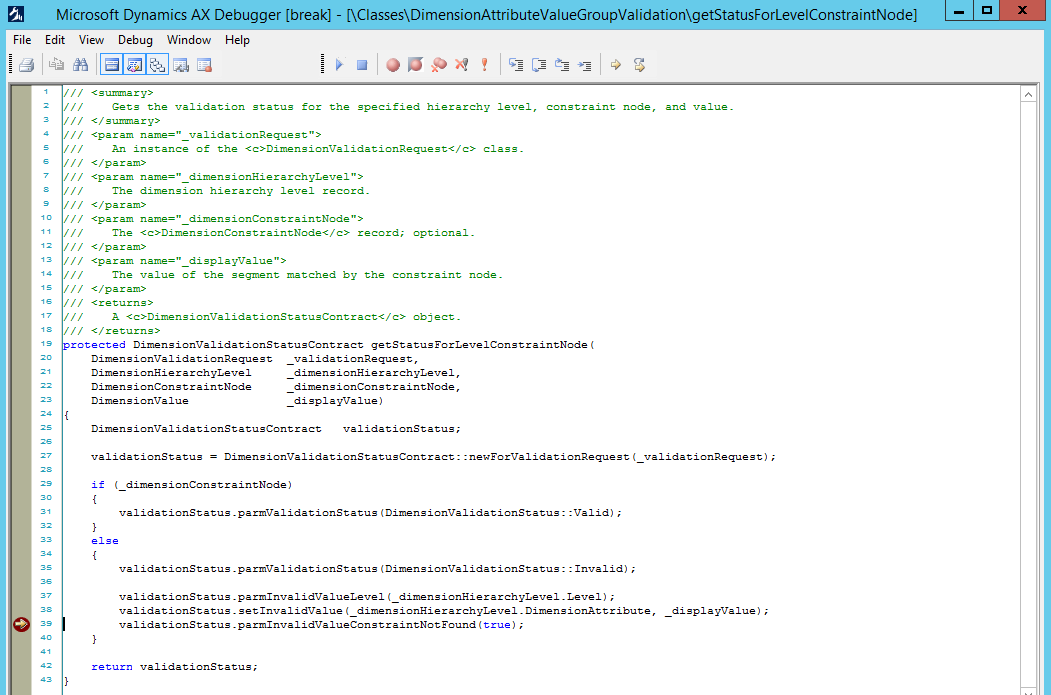Click the blue Run (Go) arrow icon

click(339, 65)
